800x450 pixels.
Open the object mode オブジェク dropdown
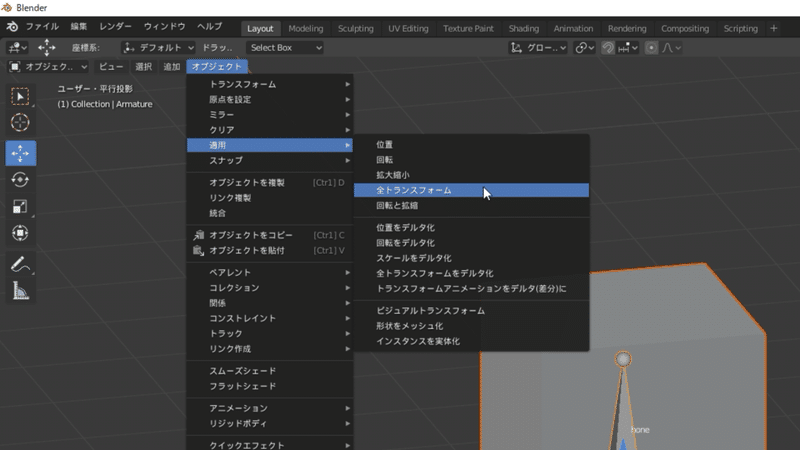click(x=48, y=67)
